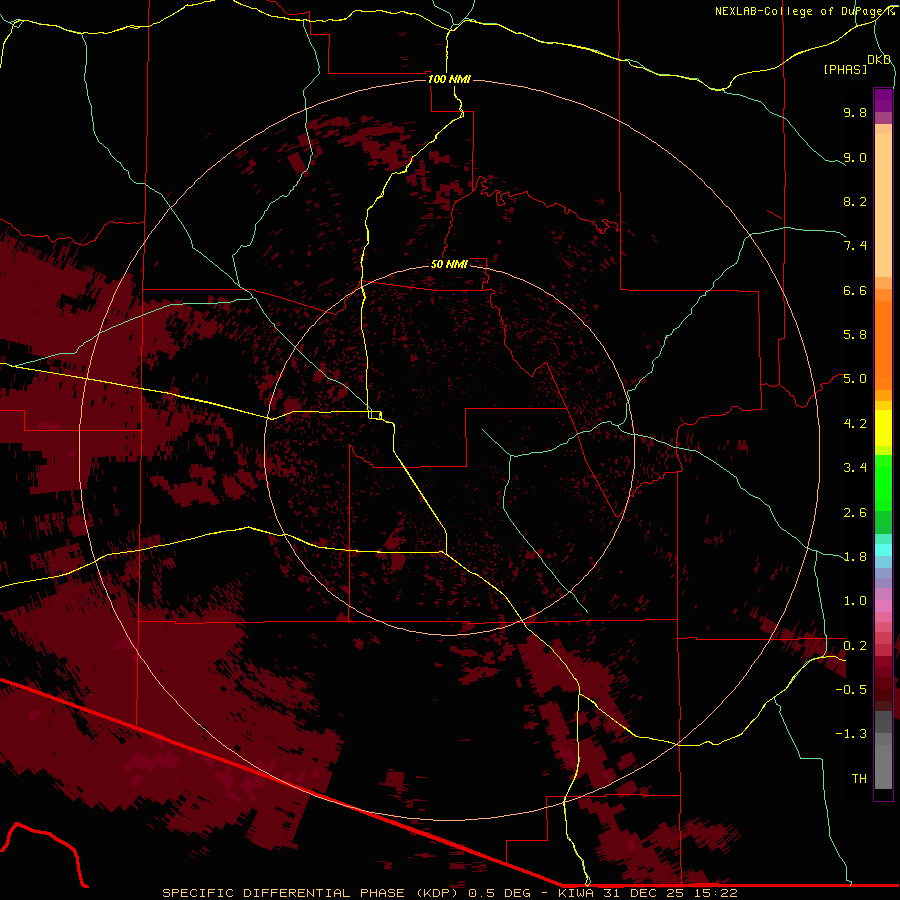The width and height of the screenshot is (900, 900).
Task: Click the TH threshold label
Action: coord(859,778)
